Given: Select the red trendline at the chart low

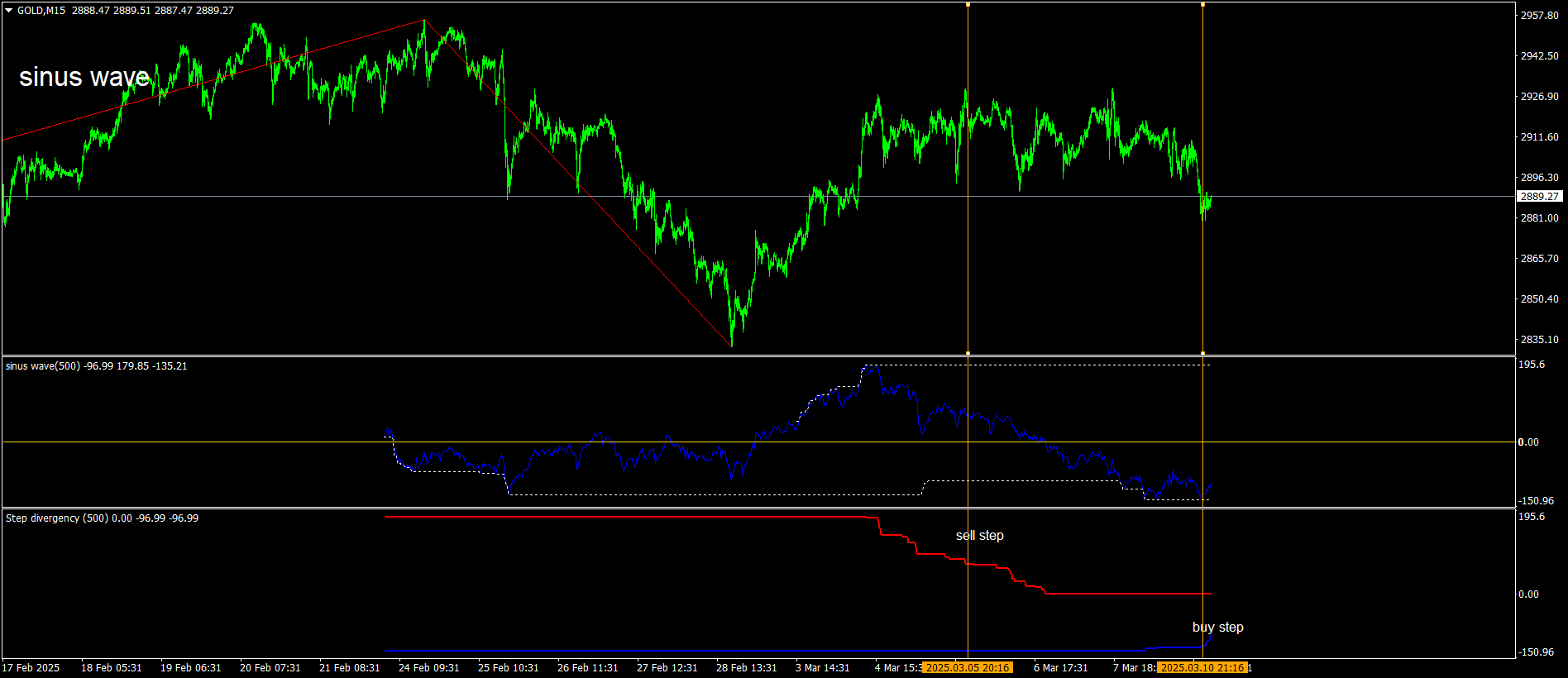Looking at the screenshot, I should tap(732, 346).
